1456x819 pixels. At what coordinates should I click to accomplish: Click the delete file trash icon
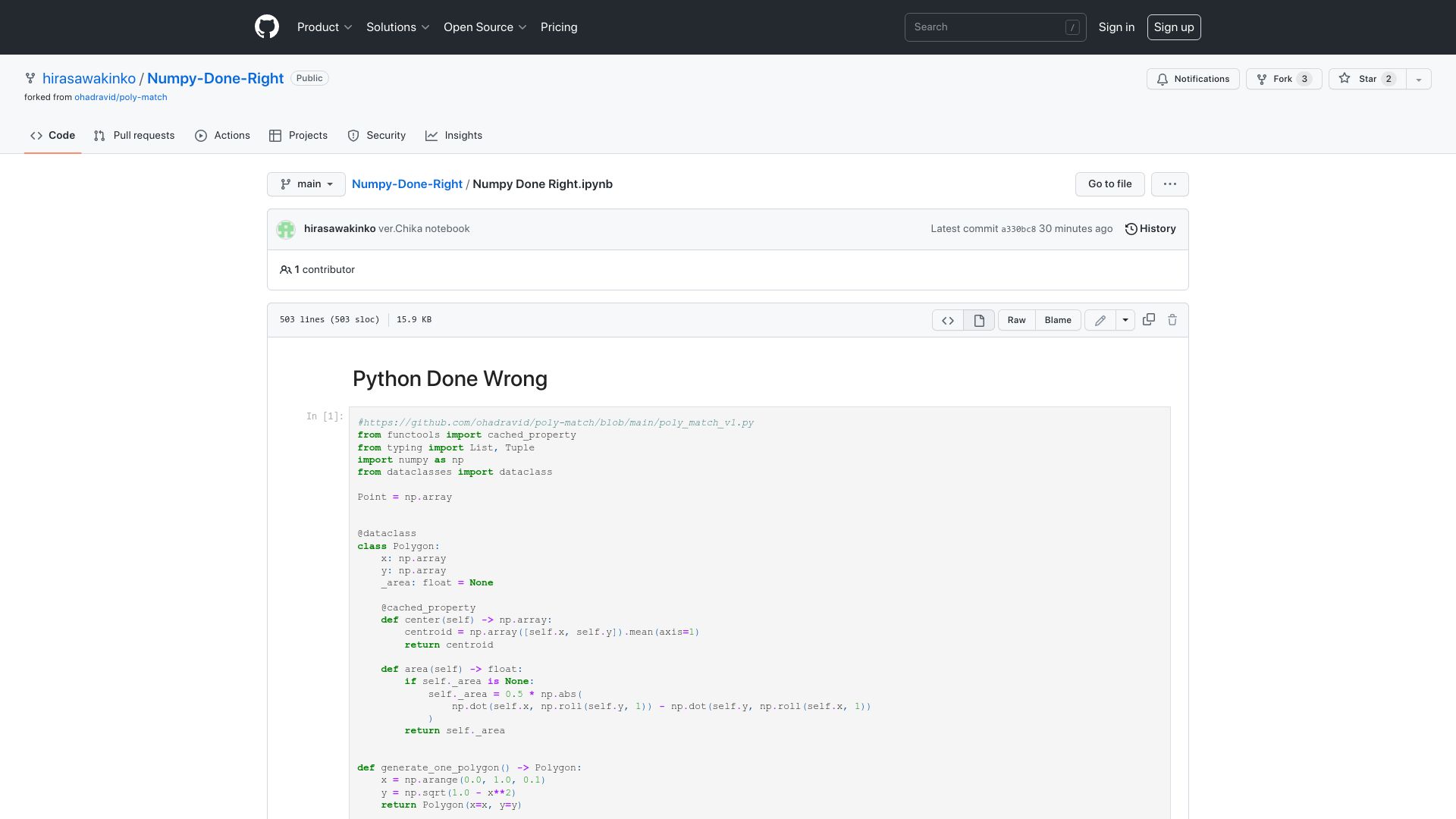pos(1172,320)
